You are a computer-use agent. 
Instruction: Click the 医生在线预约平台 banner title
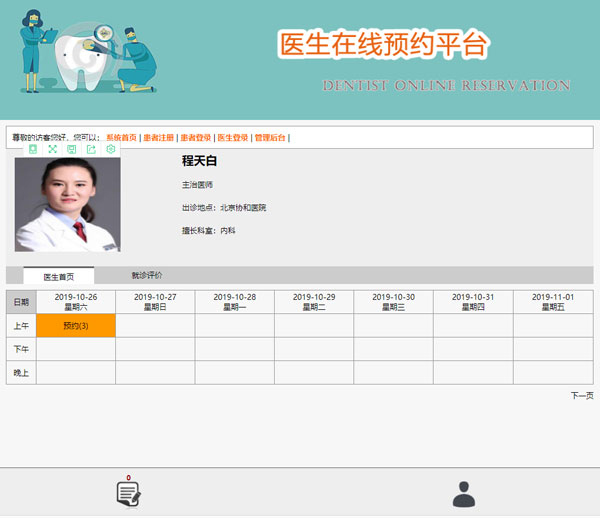(x=383, y=44)
